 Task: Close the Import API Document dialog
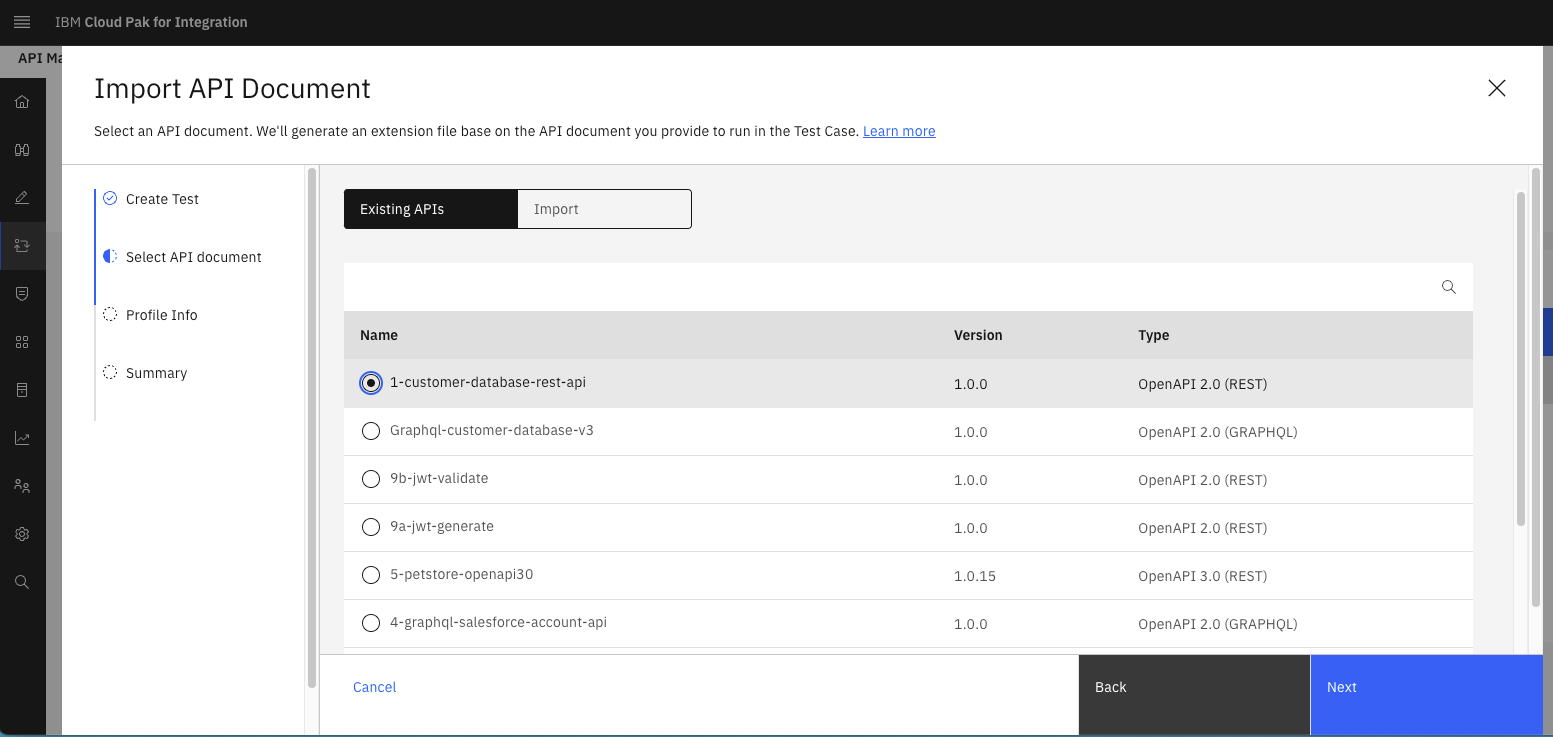pos(1496,88)
